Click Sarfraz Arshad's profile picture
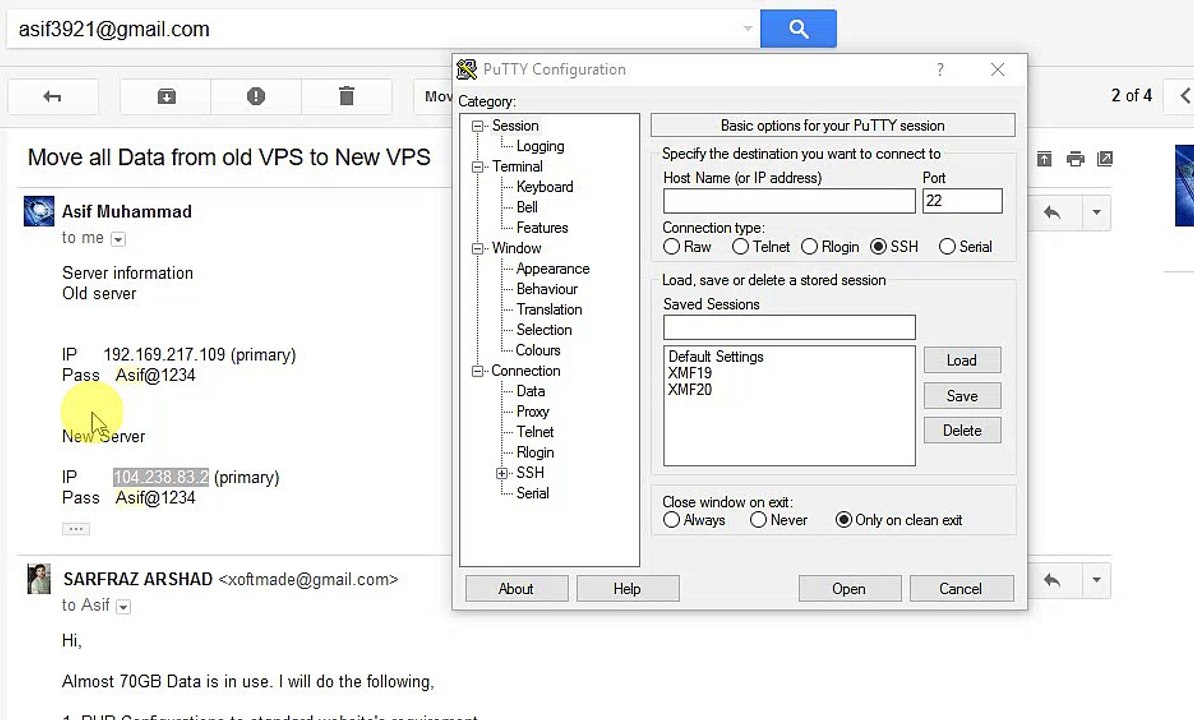The width and height of the screenshot is (1194, 720). [39, 579]
